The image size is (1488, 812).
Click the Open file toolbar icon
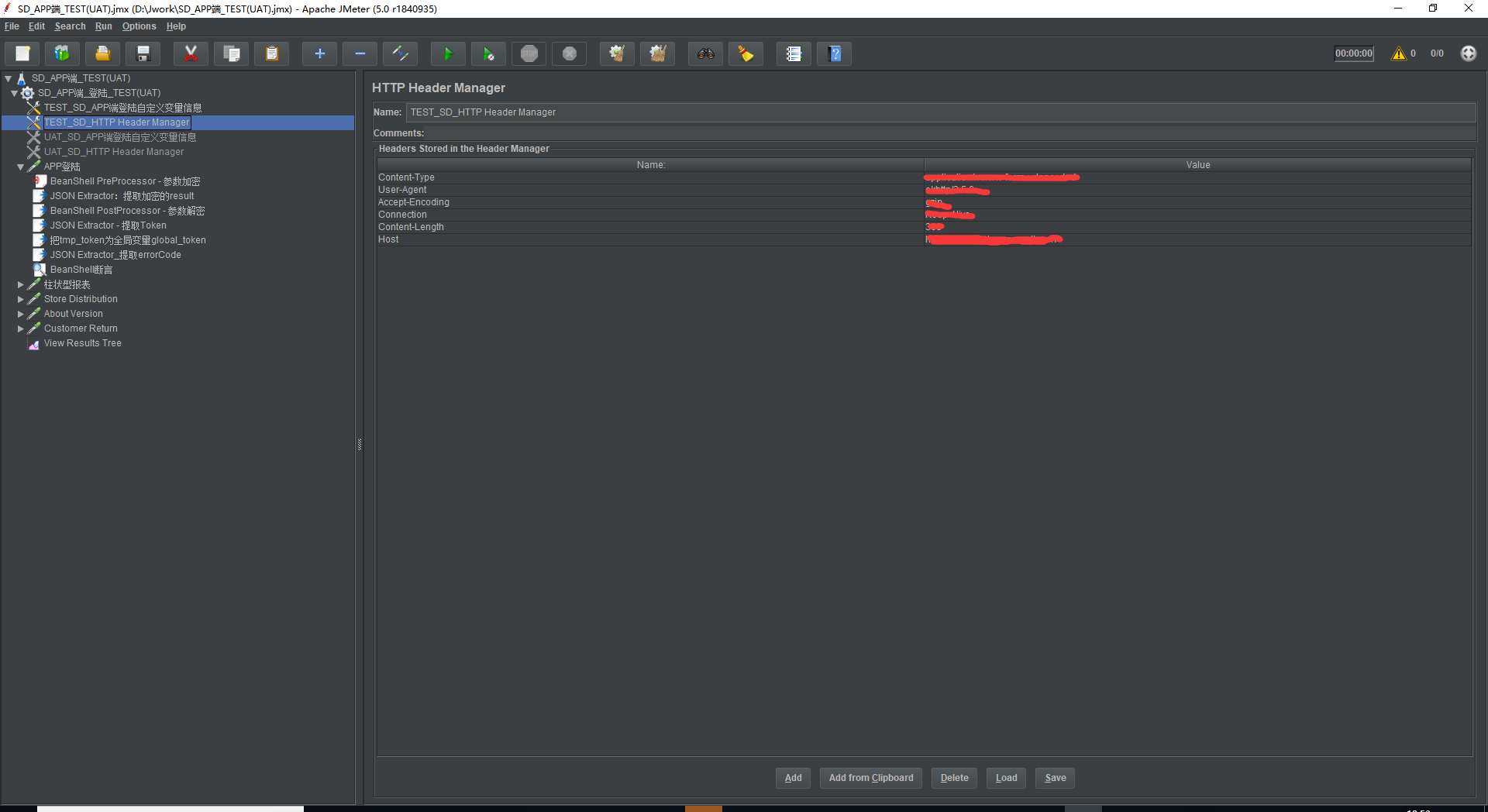[103, 53]
